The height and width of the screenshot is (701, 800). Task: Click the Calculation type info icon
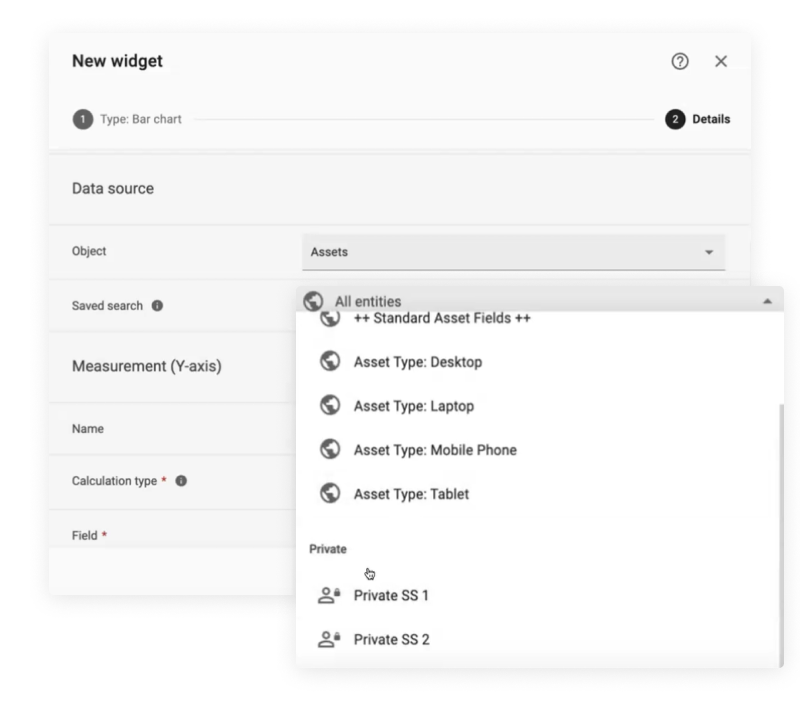pos(182,481)
